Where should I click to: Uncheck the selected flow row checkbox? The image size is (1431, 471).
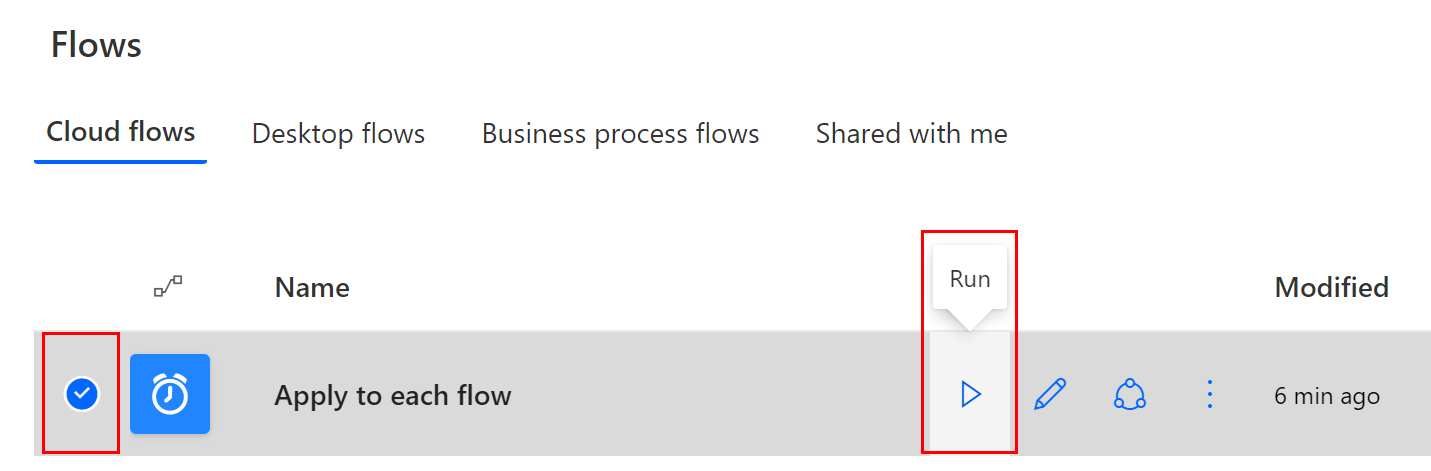click(82, 394)
